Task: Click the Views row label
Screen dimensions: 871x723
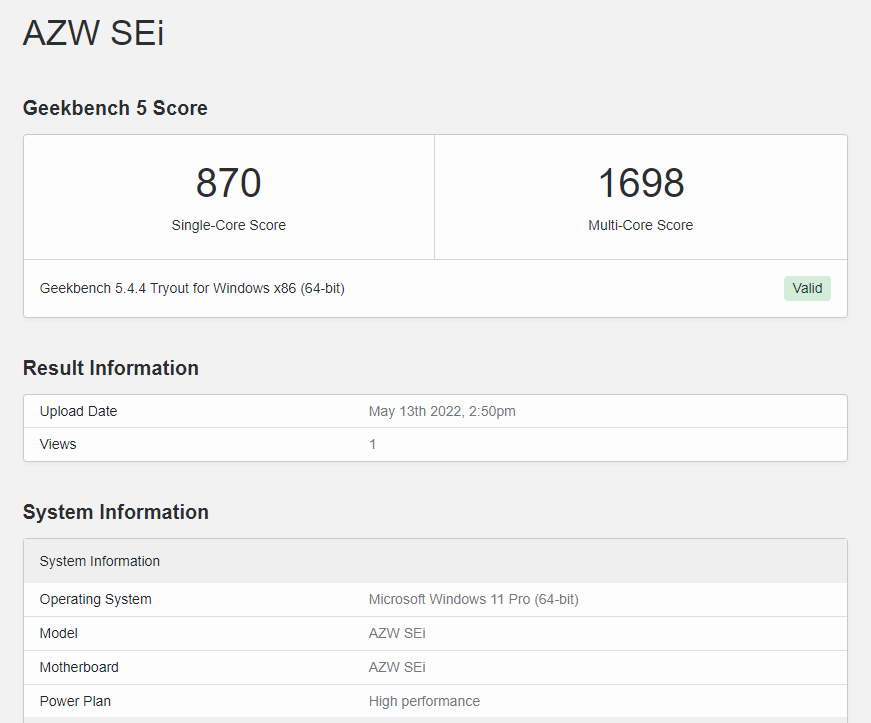Action: 58,444
